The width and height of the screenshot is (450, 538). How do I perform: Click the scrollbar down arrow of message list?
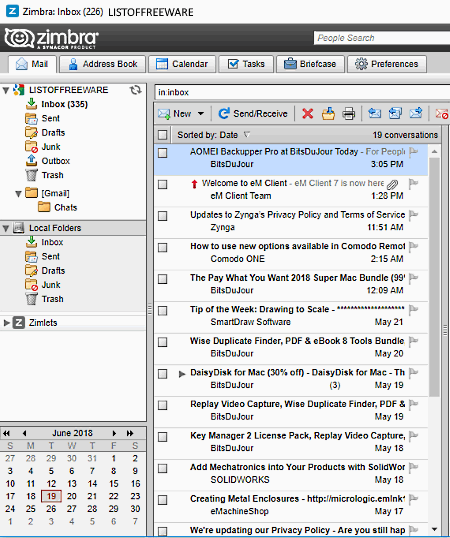click(x=434, y=529)
